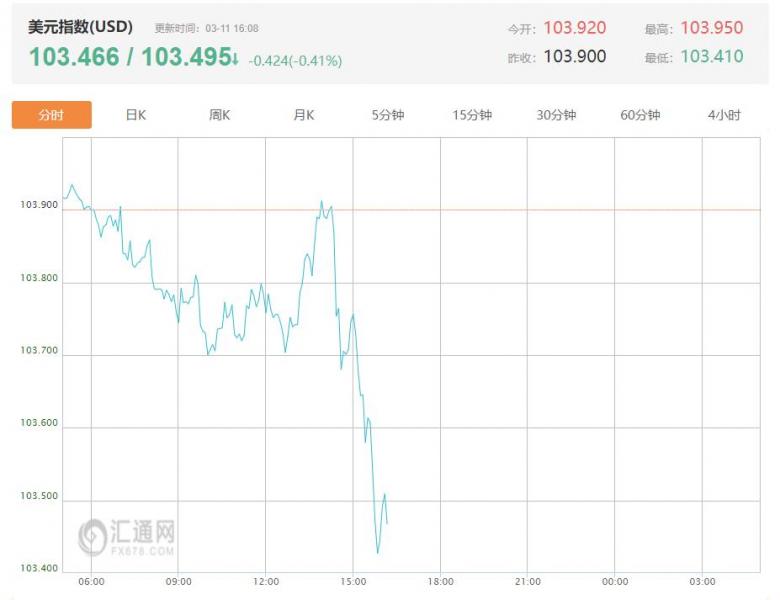This screenshot has width=780, height=600.
Task: Click the 09:00 marker on the time axis
Action: (x=178, y=581)
